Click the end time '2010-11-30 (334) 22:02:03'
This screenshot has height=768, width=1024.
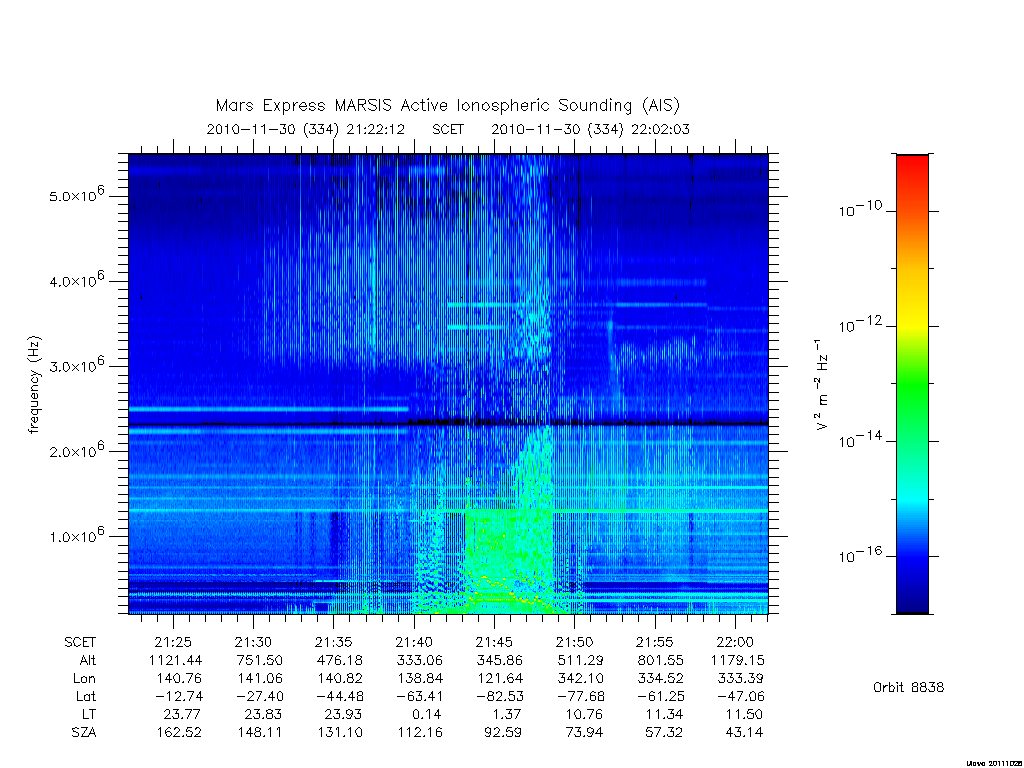pos(590,129)
